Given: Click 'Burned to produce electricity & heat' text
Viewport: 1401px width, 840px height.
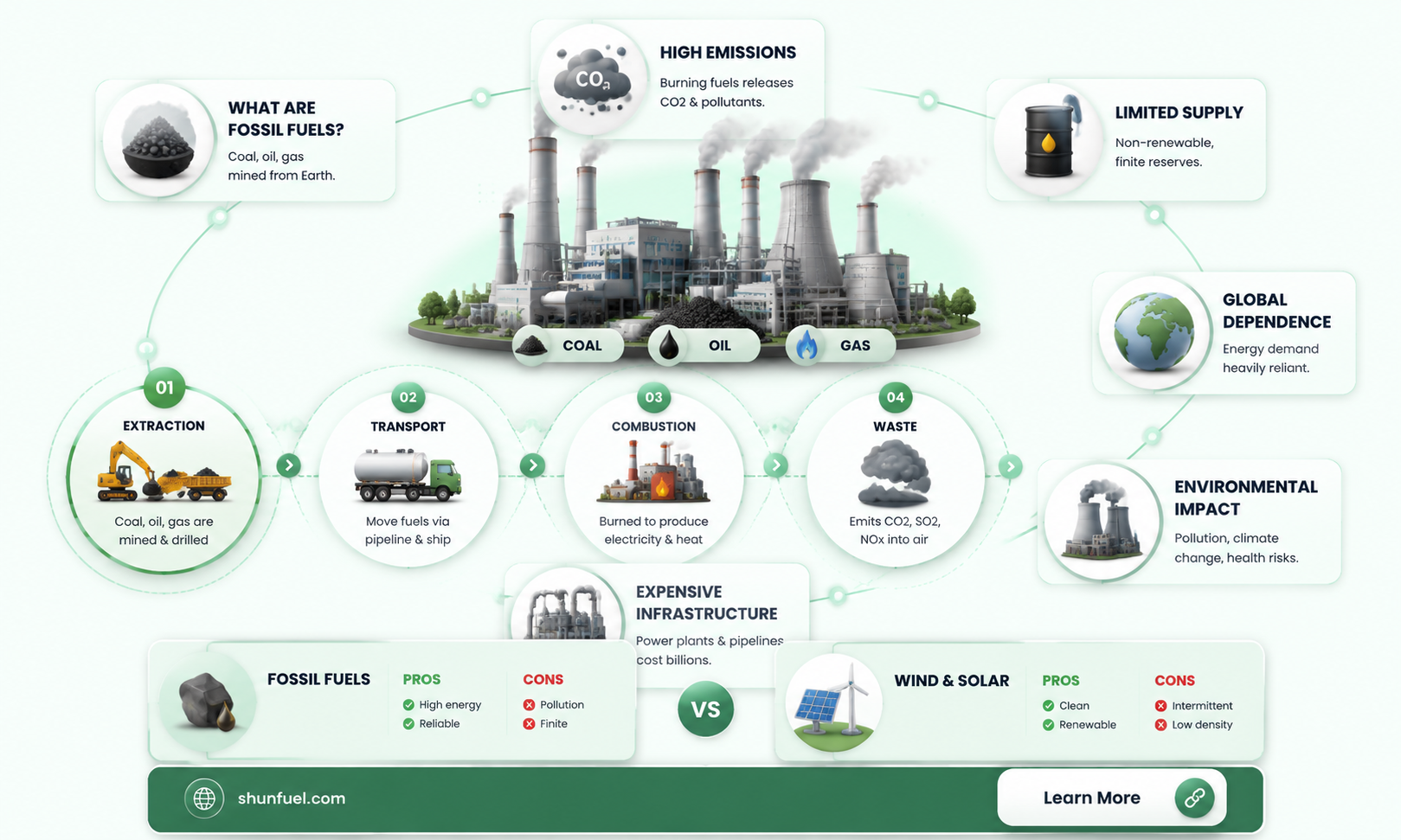Looking at the screenshot, I should (x=653, y=530).
